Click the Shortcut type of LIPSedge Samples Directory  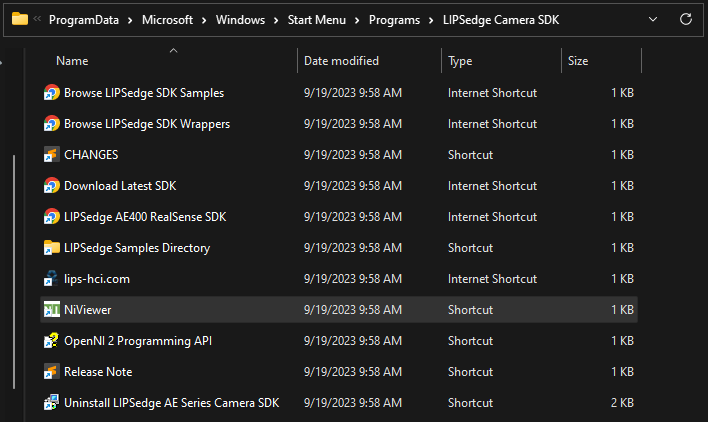point(470,248)
